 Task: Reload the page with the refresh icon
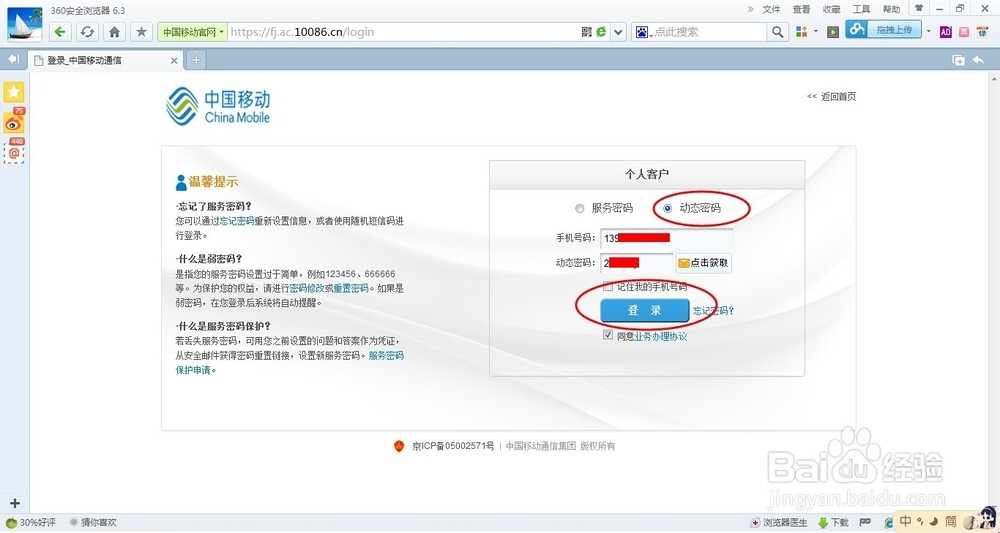tap(87, 32)
